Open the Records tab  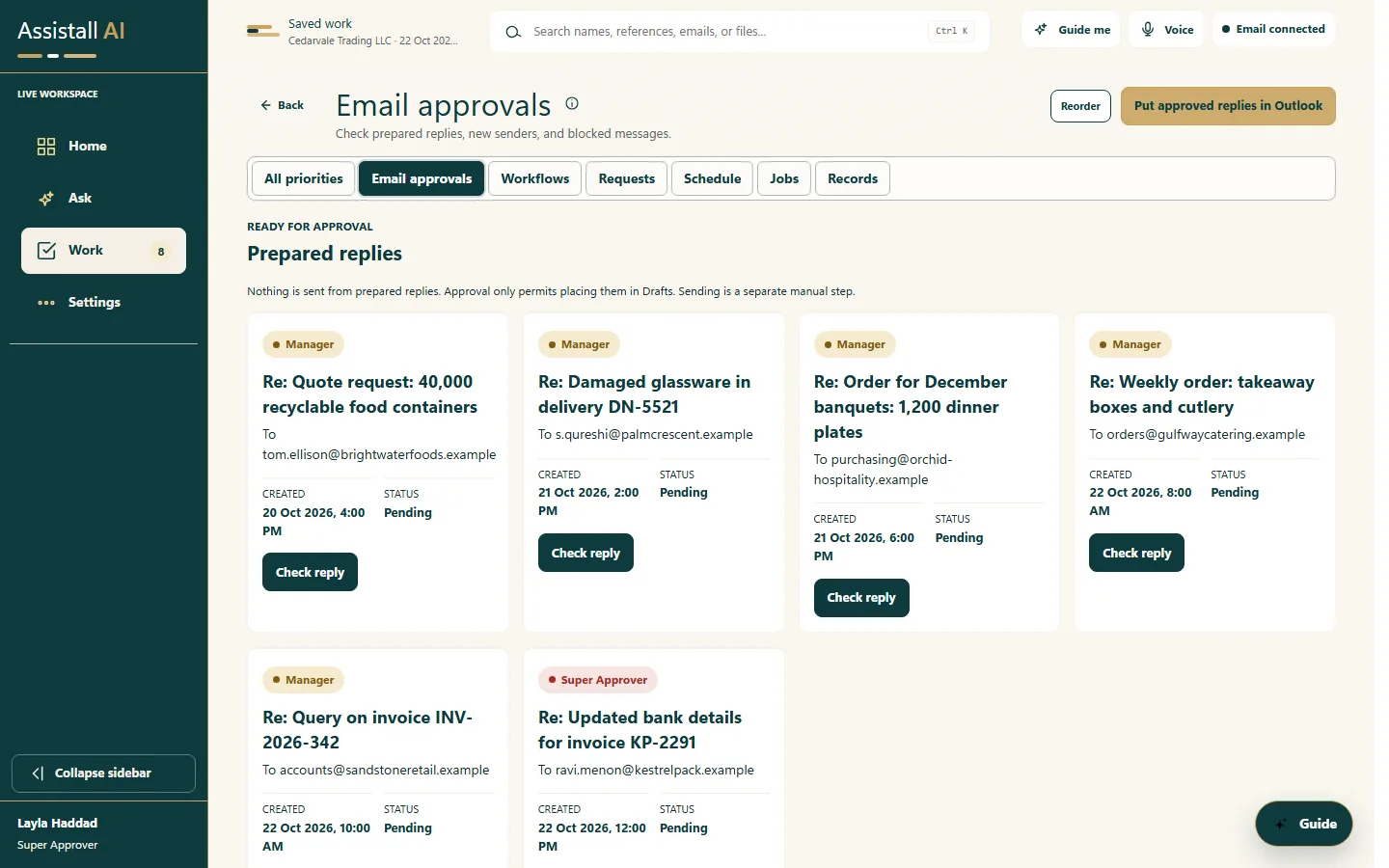(x=853, y=178)
